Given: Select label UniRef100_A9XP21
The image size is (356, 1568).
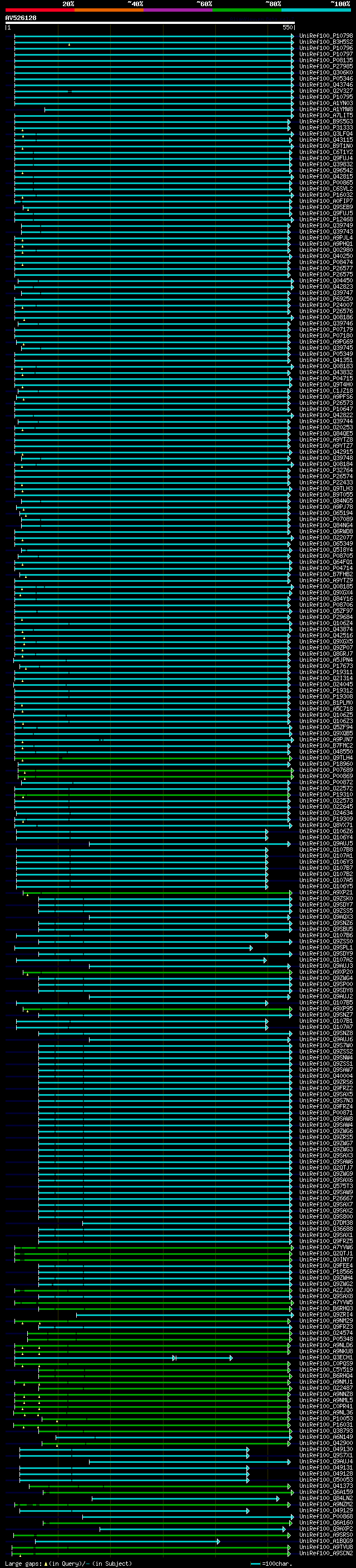Looking at the screenshot, I should 326,892.
